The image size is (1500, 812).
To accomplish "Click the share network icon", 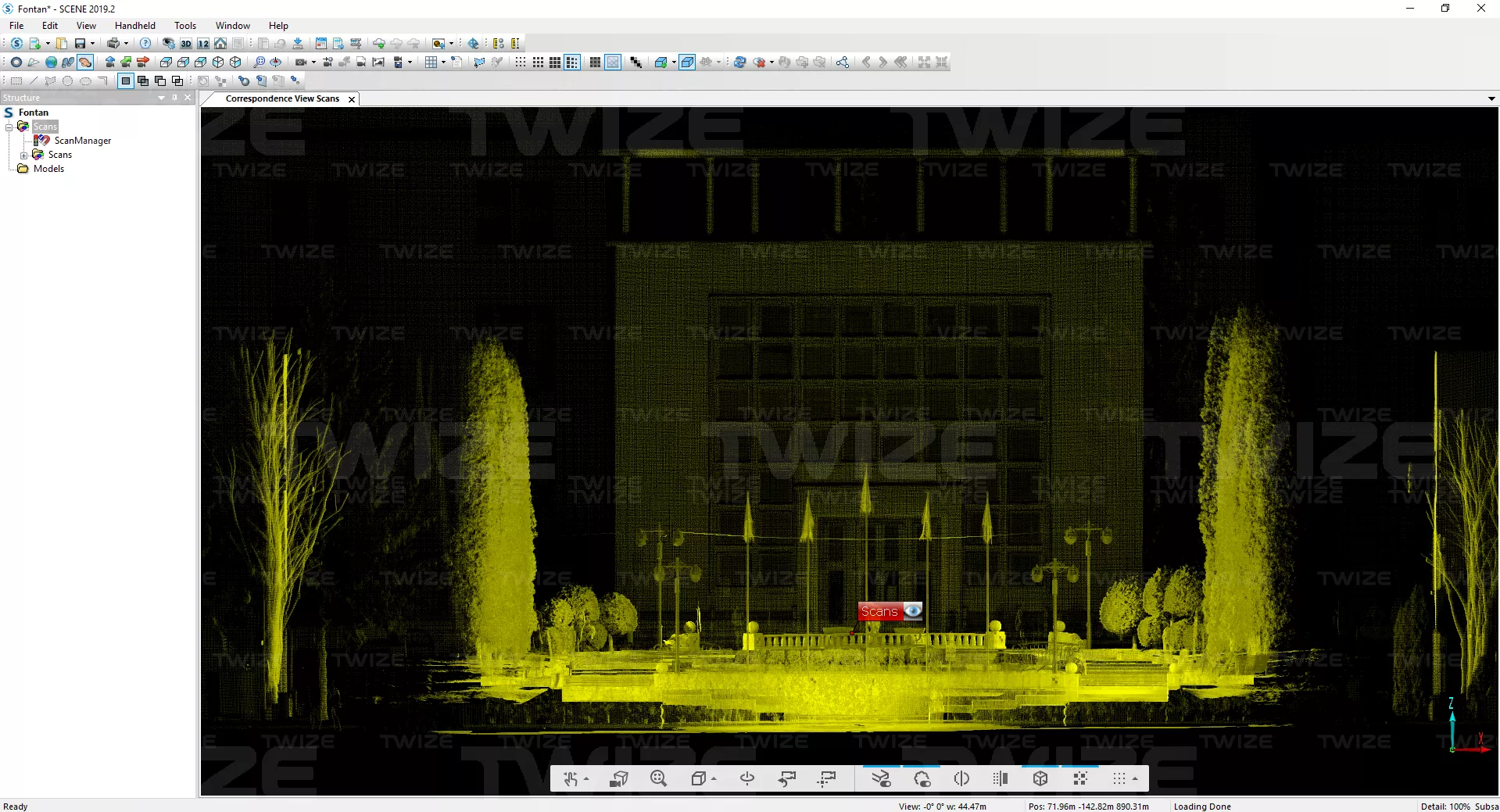I will pyautogui.click(x=842, y=63).
